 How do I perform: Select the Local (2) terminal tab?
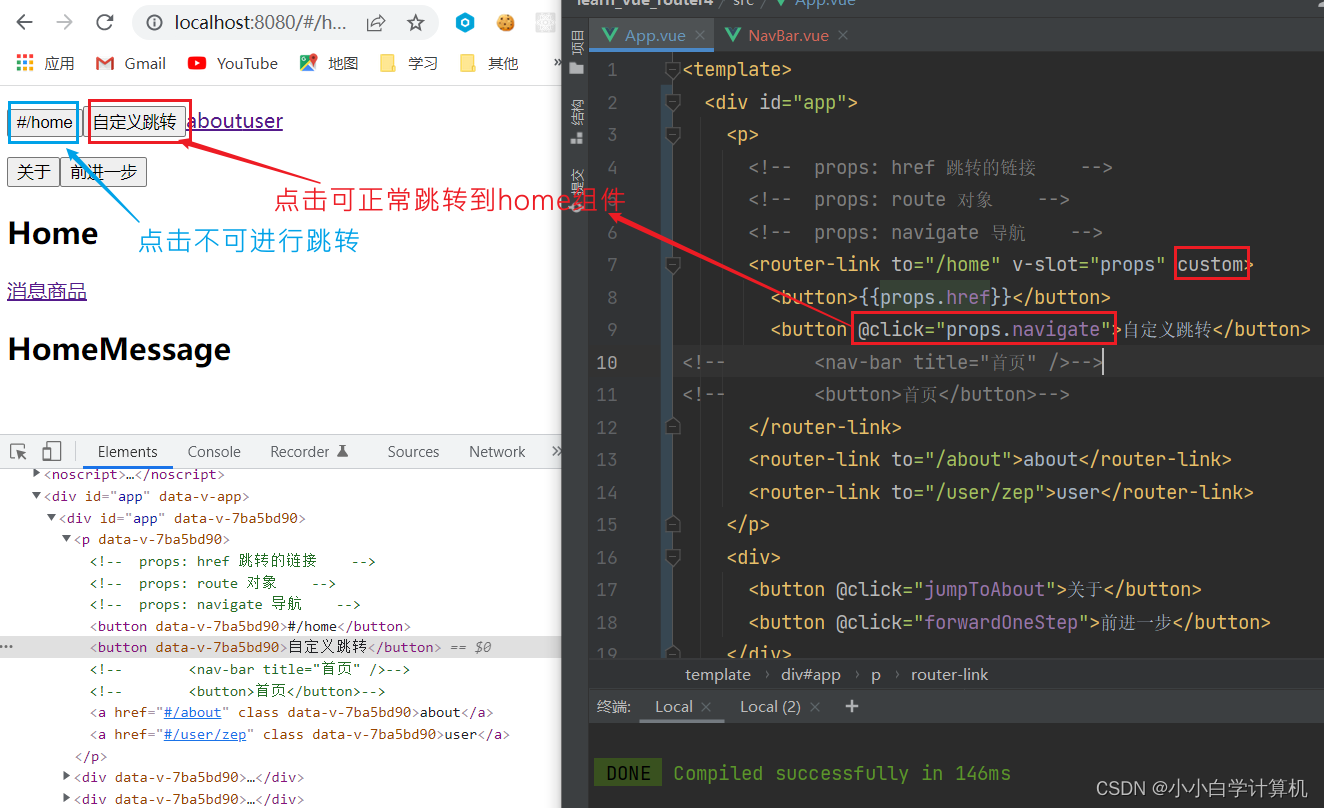pyautogui.click(x=770, y=707)
